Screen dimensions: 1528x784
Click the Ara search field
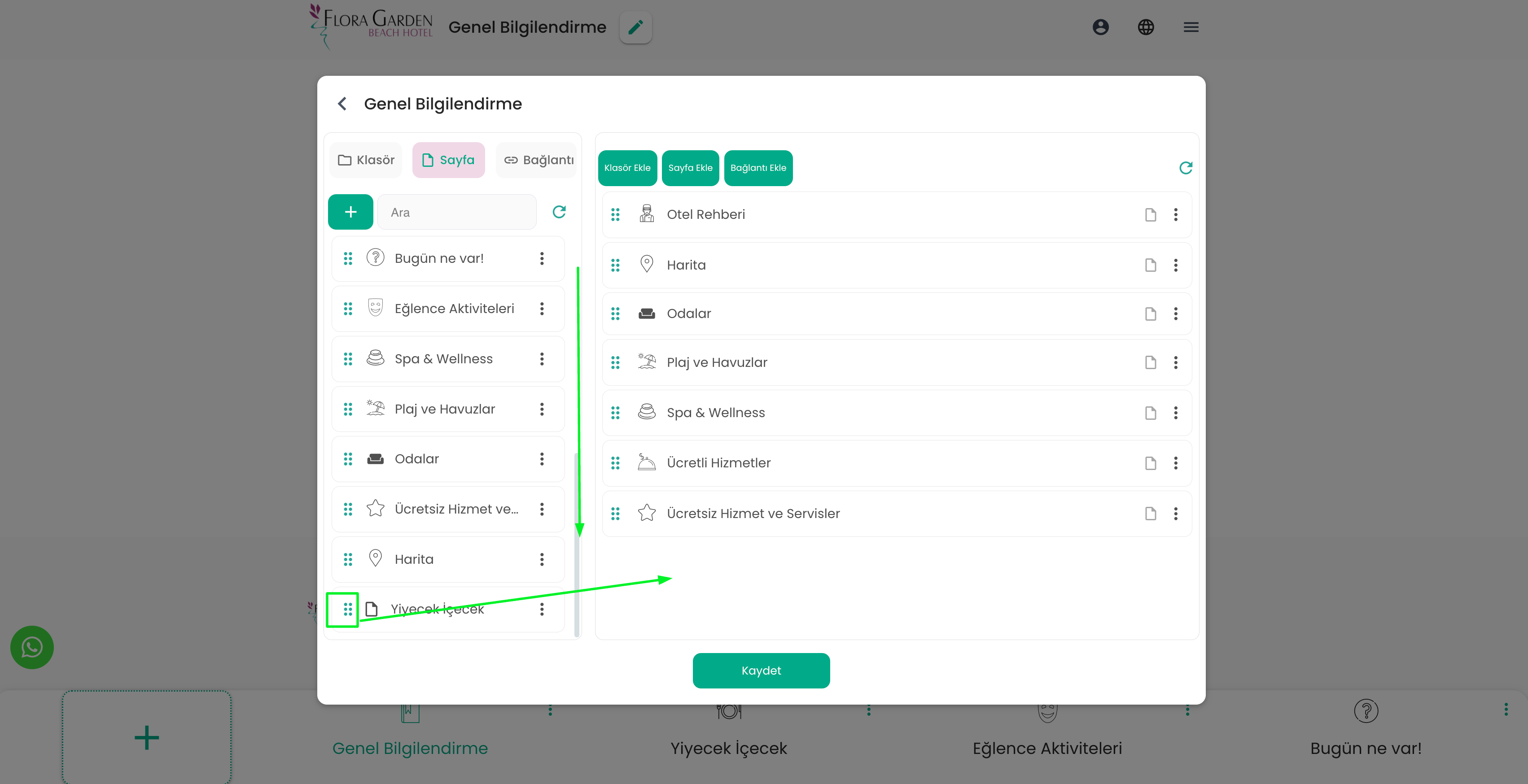point(457,212)
